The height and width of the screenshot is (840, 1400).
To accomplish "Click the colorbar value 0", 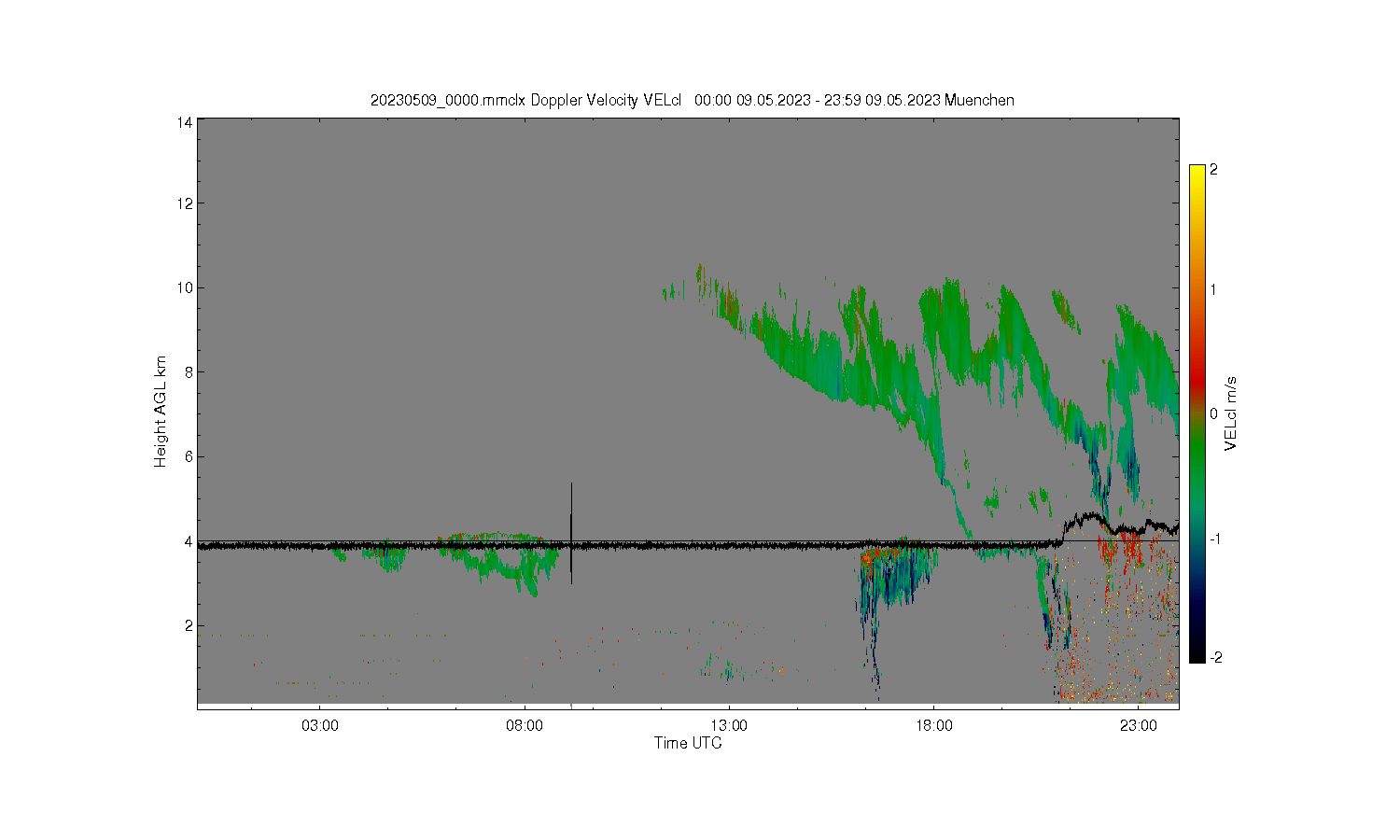I will [1213, 413].
